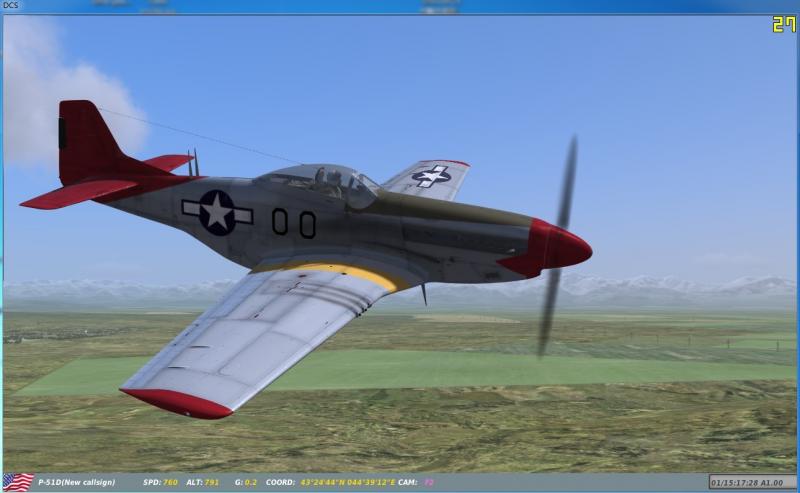Click the mission time and acceleration box
The image size is (800, 493).
pyautogui.click(x=752, y=483)
